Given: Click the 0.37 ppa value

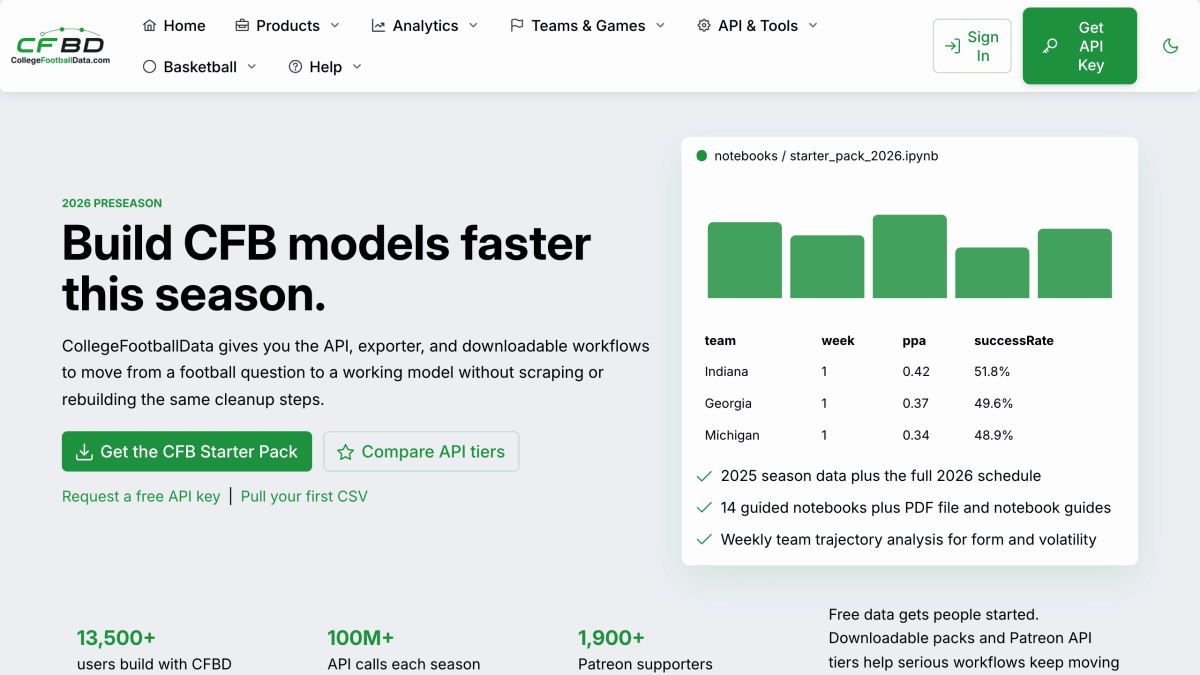Looking at the screenshot, I should [916, 403].
